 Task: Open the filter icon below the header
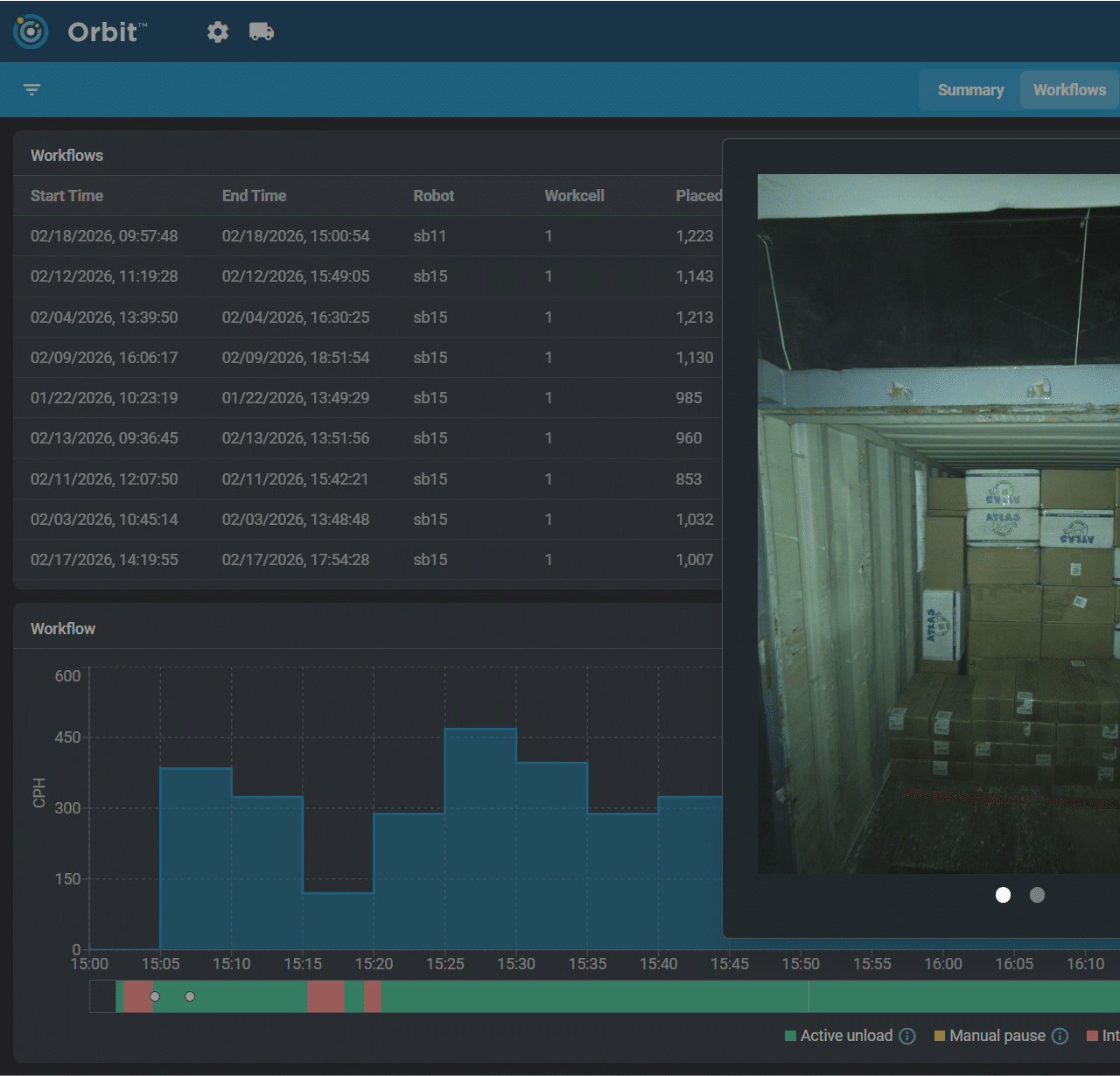tap(31, 89)
